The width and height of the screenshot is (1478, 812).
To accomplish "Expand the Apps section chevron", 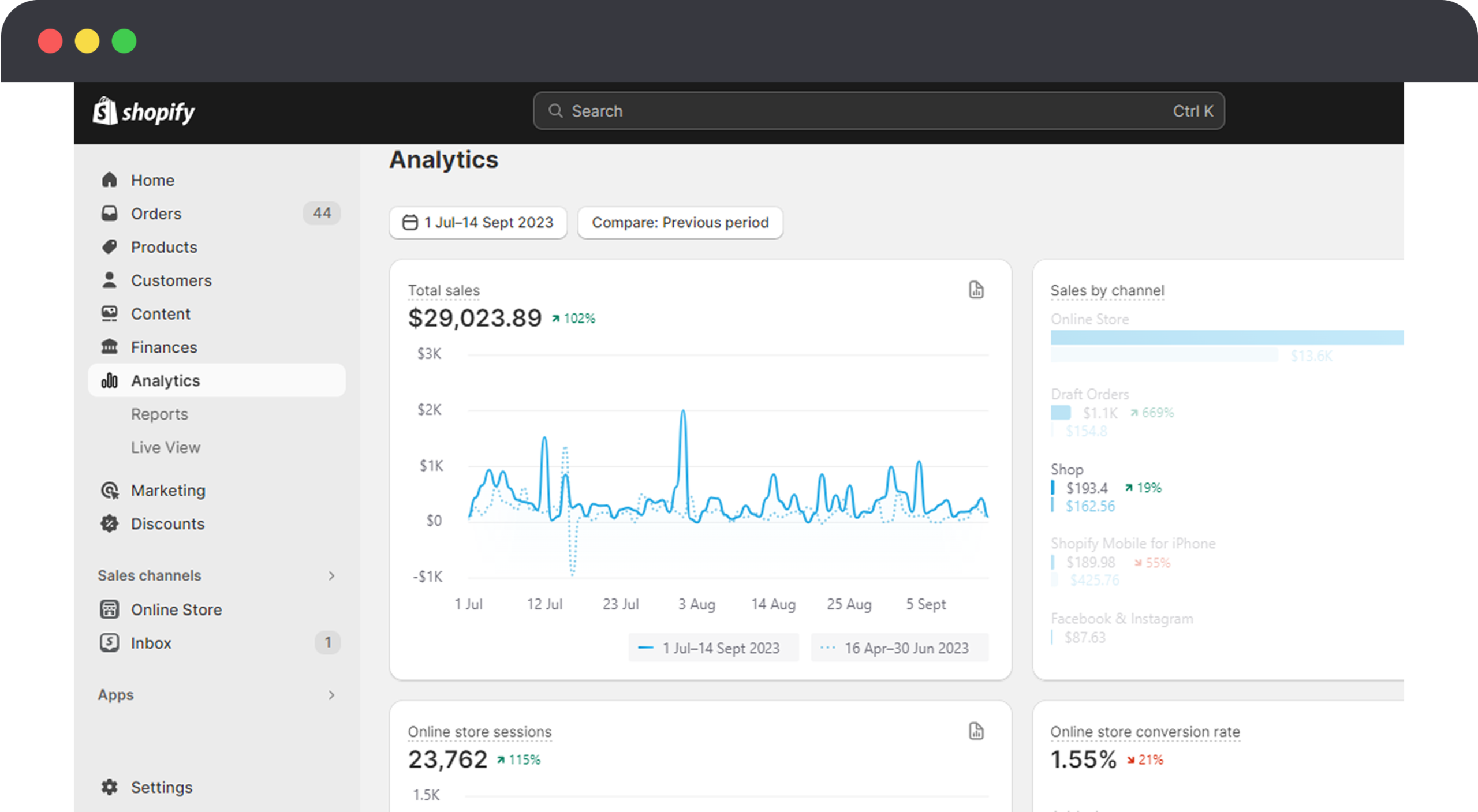I will tap(331, 695).
